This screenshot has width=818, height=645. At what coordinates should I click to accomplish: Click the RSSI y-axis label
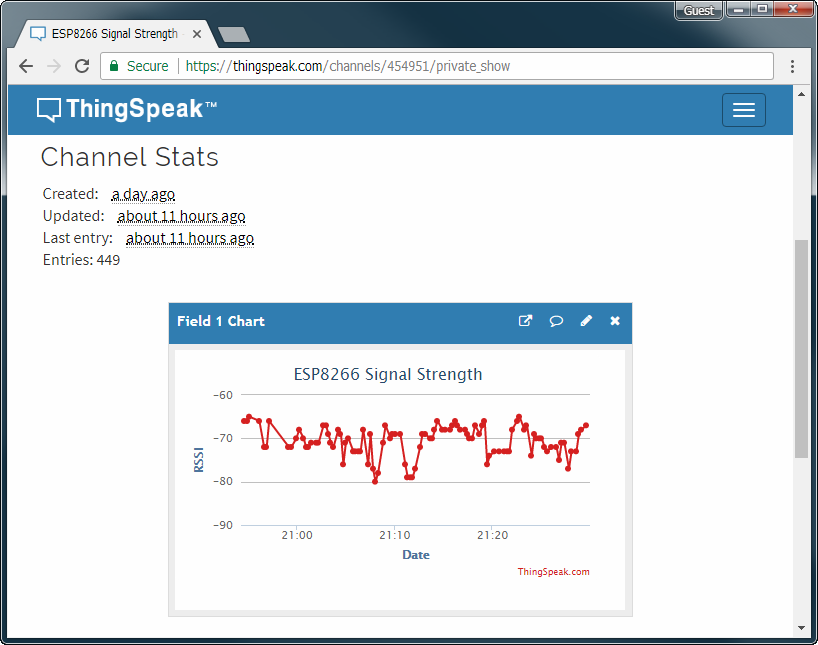(199, 460)
